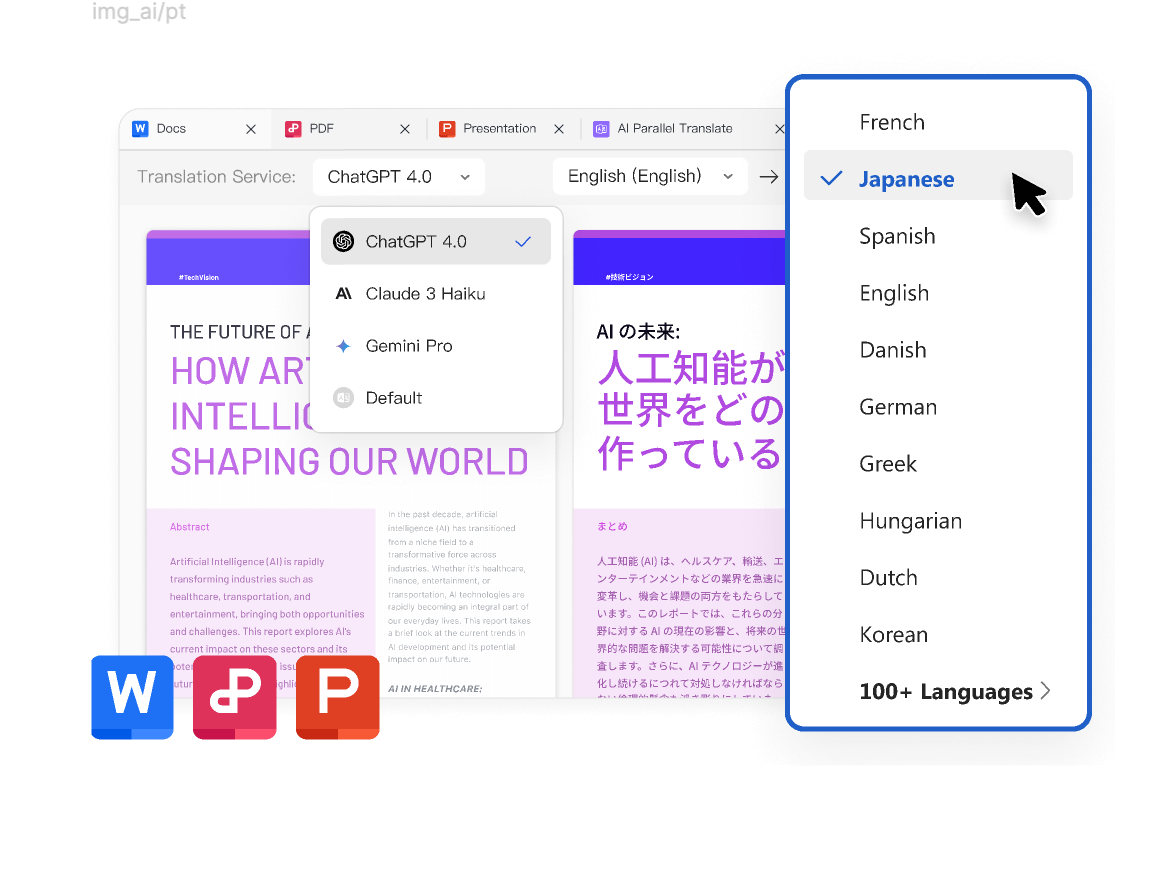Click the checkmark beside ChatGPT 4.0 option
Image resolution: width=1160 pixels, height=874 pixels.
523,241
